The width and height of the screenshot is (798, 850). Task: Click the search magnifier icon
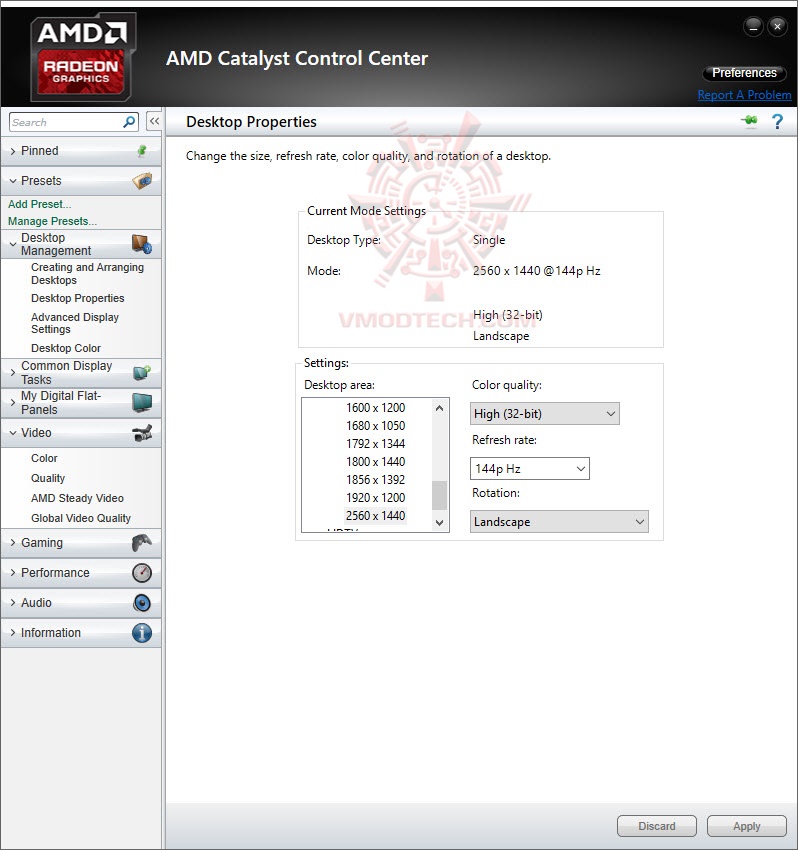point(129,122)
